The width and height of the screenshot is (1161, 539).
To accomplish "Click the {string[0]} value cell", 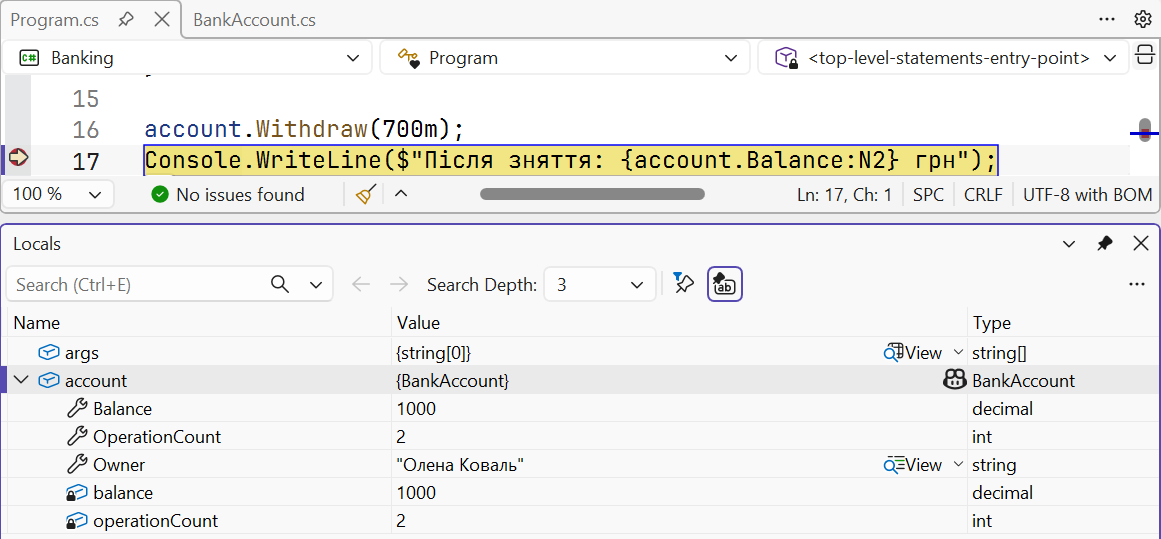I will [x=434, y=352].
